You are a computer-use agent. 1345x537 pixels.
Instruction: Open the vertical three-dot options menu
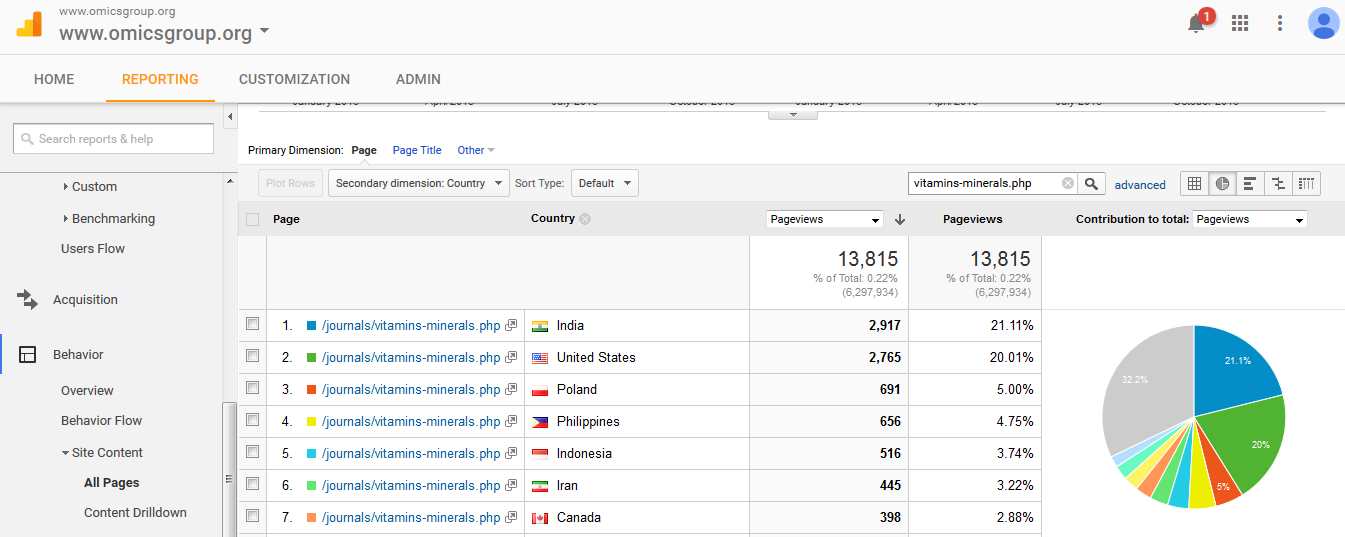tap(1280, 23)
